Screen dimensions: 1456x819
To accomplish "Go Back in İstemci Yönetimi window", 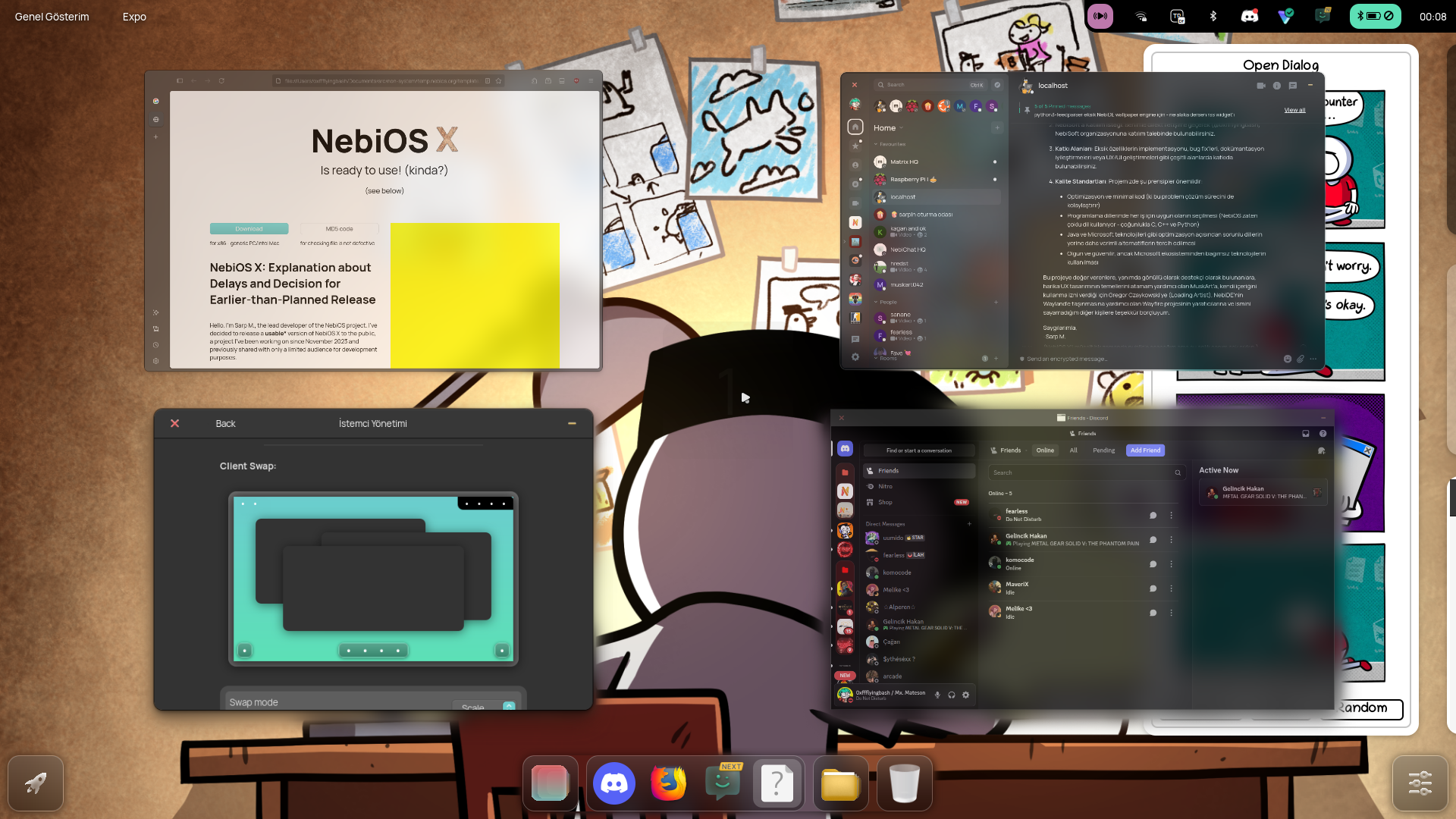I will pyautogui.click(x=225, y=423).
